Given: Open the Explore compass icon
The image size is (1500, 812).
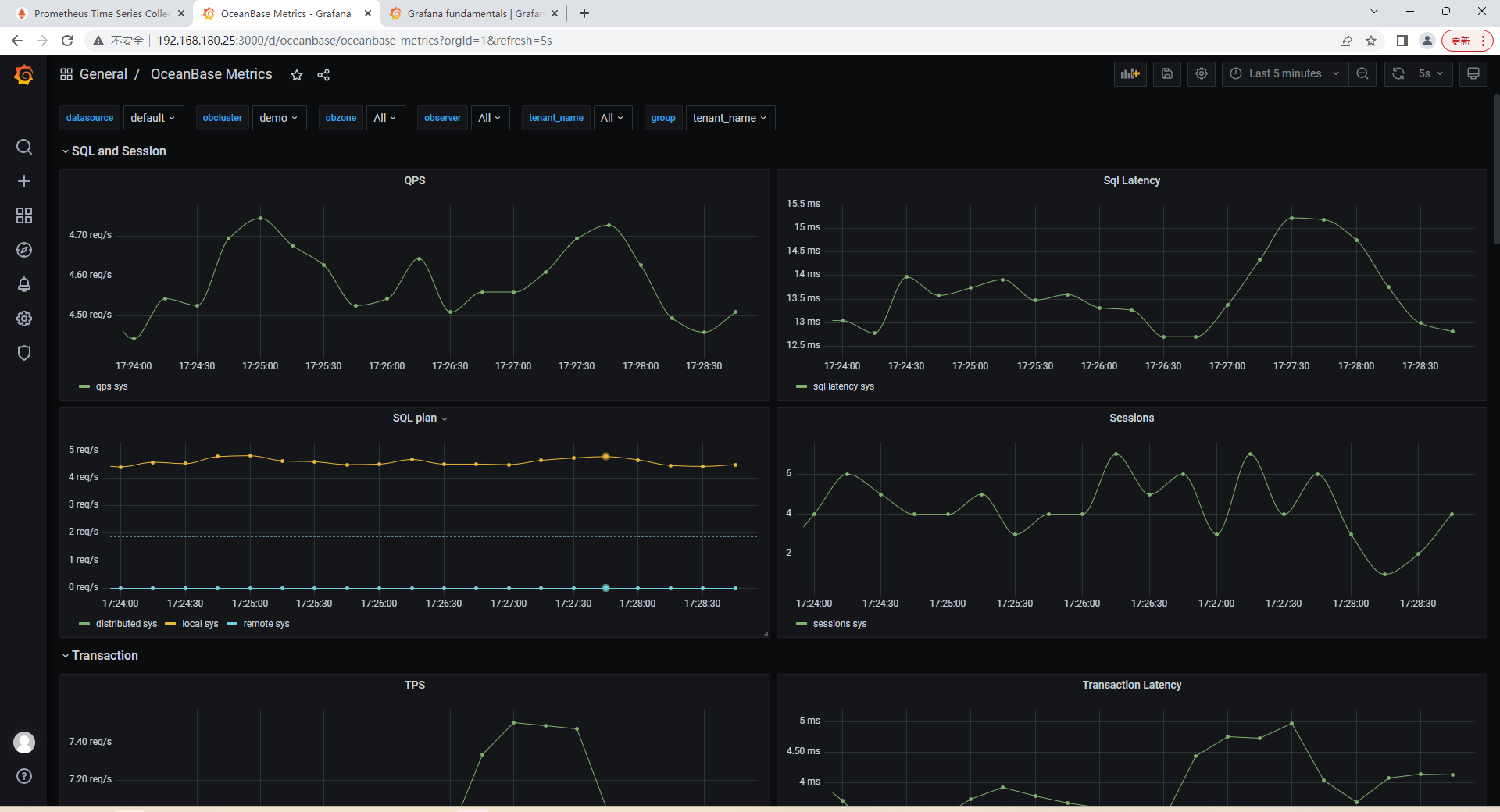Looking at the screenshot, I should click(x=24, y=250).
